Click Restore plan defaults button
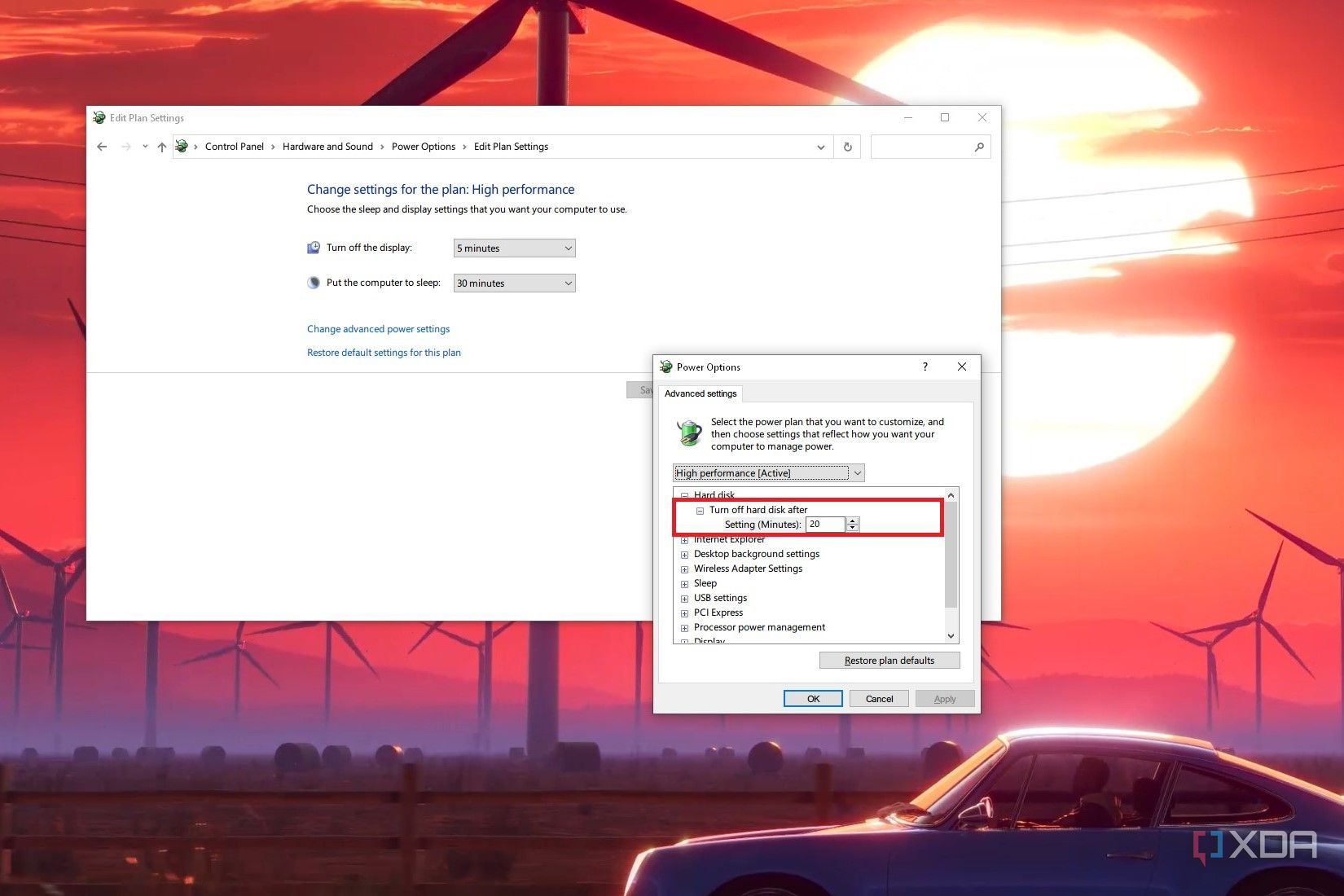This screenshot has width=1344, height=896. coord(889,661)
